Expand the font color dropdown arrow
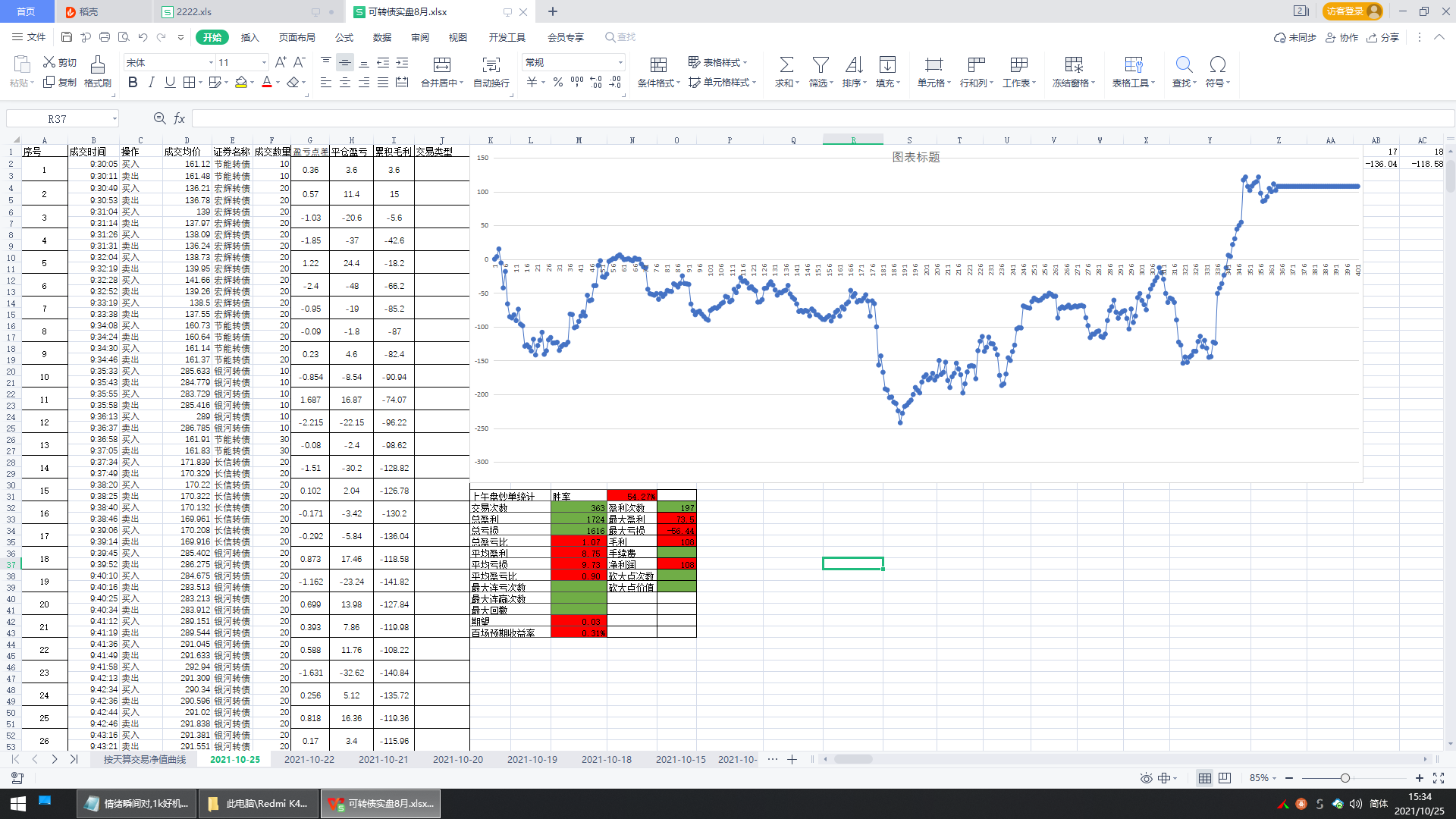This screenshot has height=819, width=1456. (278, 82)
